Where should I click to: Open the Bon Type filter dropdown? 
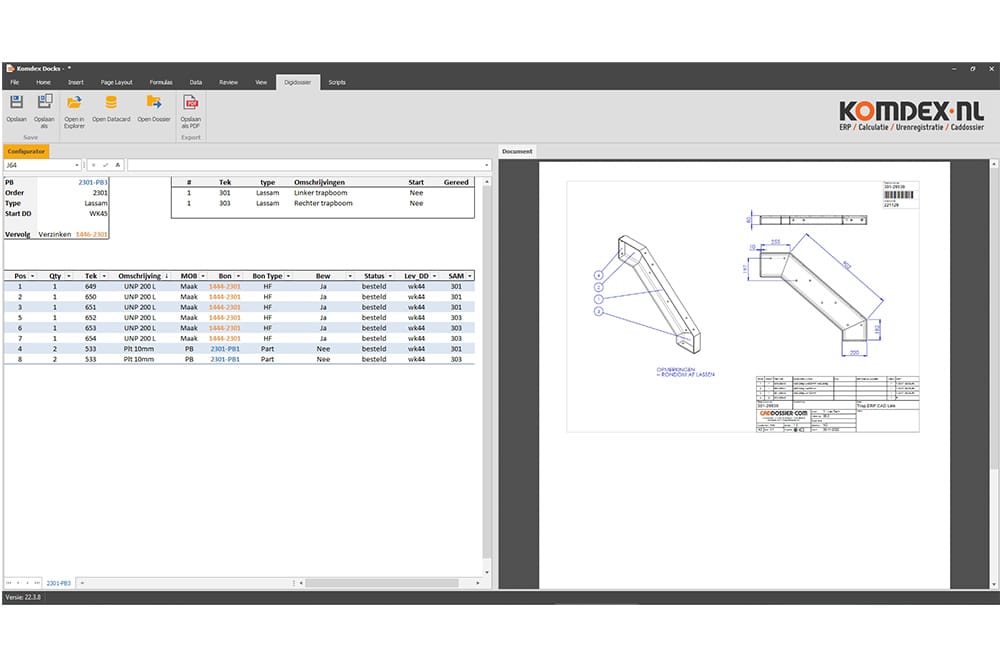[x=288, y=276]
